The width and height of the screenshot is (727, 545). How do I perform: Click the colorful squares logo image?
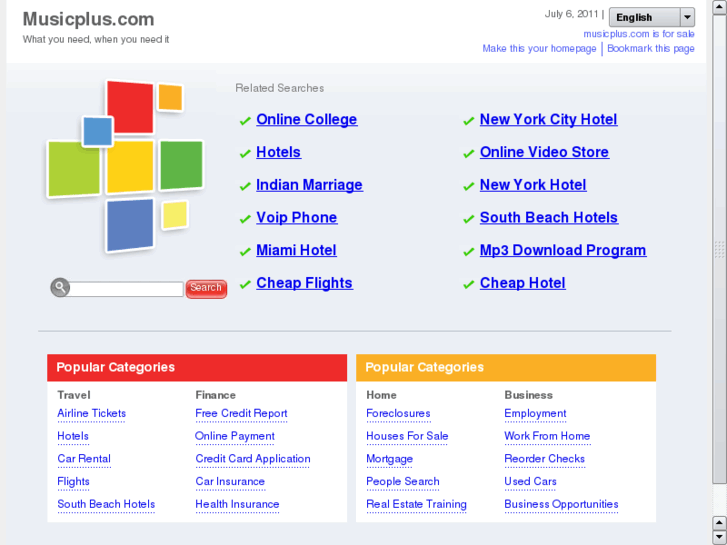125,167
